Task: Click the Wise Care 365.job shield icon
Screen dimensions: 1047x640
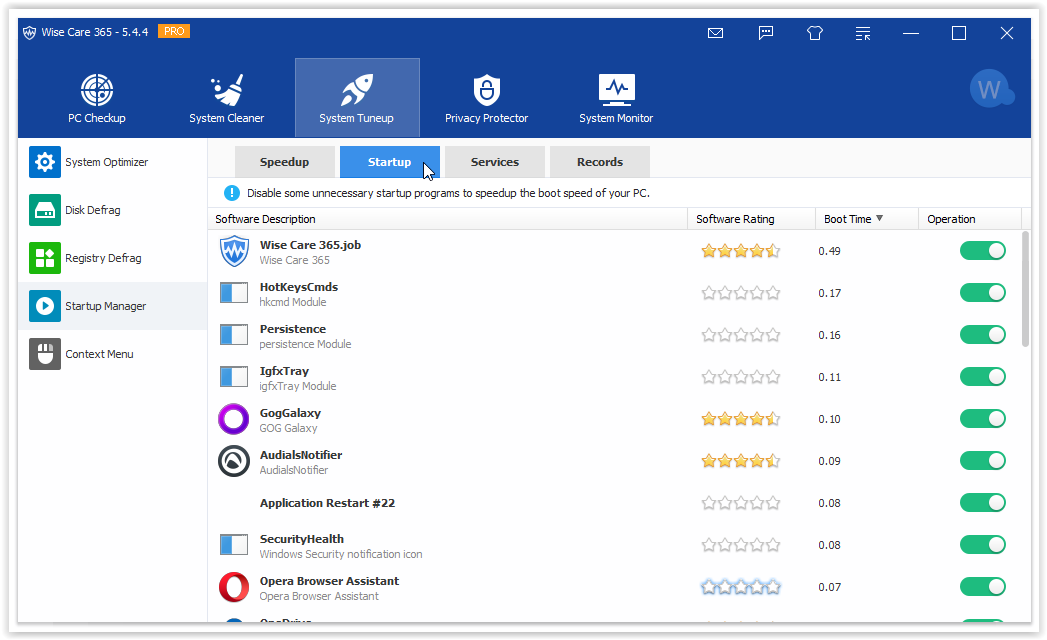Action: [x=234, y=251]
